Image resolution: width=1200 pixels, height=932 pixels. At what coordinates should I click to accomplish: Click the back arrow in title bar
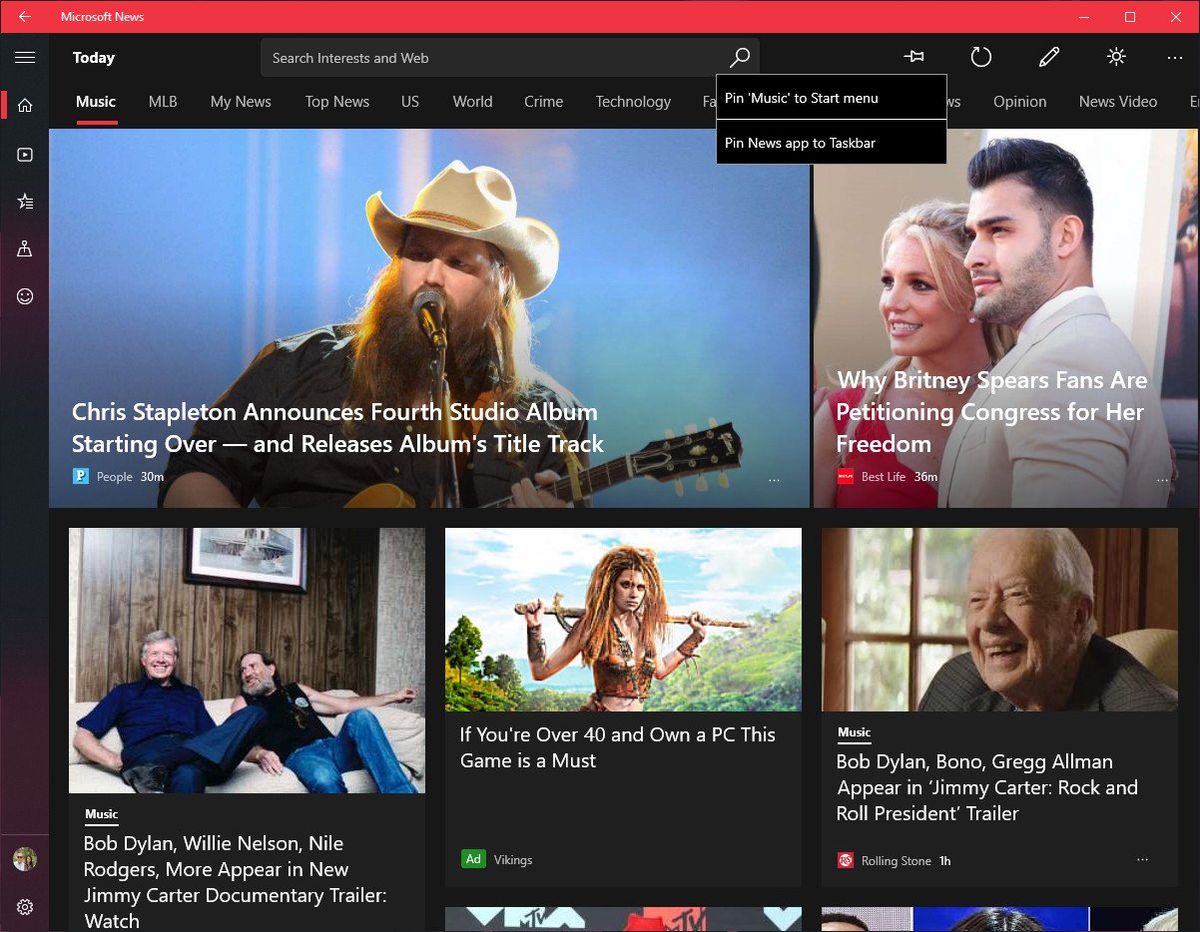point(24,16)
